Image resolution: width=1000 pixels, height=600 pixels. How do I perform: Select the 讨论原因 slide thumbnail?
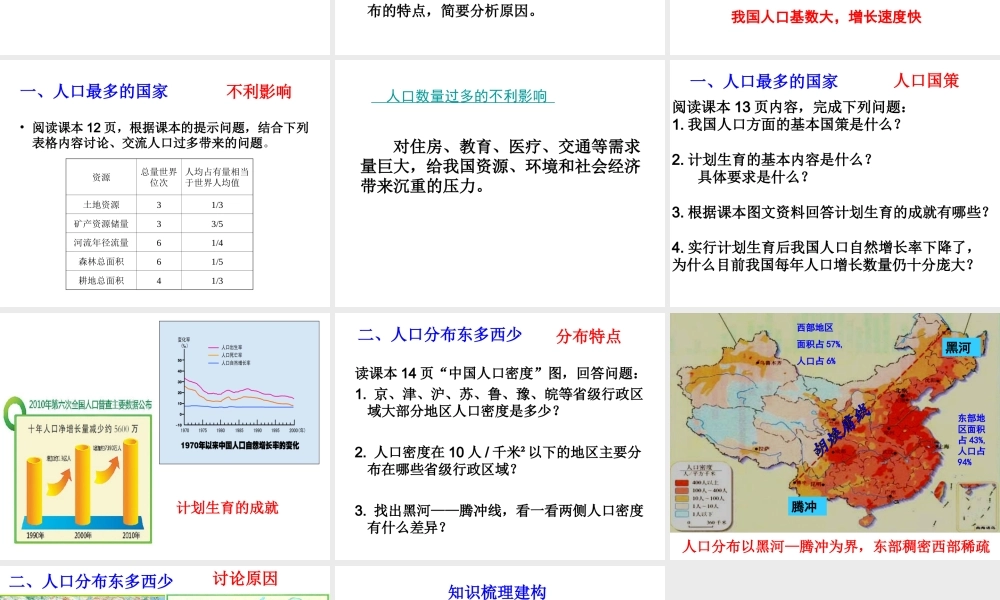(165, 583)
